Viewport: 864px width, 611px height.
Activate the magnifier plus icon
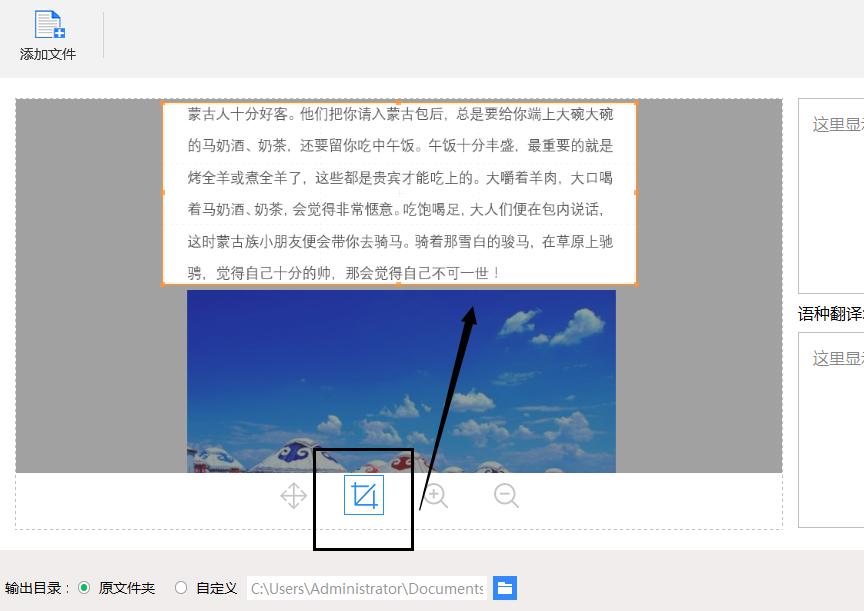(x=435, y=496)
